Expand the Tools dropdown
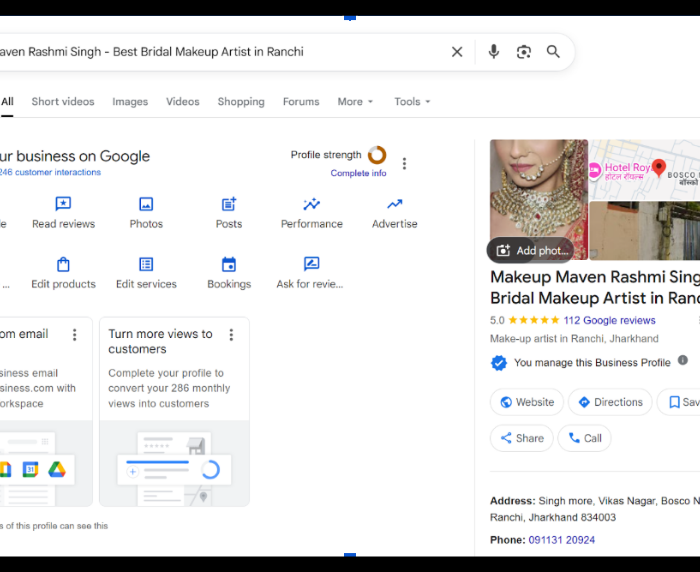Screen dimensions: 700x572 coord(412,102)
